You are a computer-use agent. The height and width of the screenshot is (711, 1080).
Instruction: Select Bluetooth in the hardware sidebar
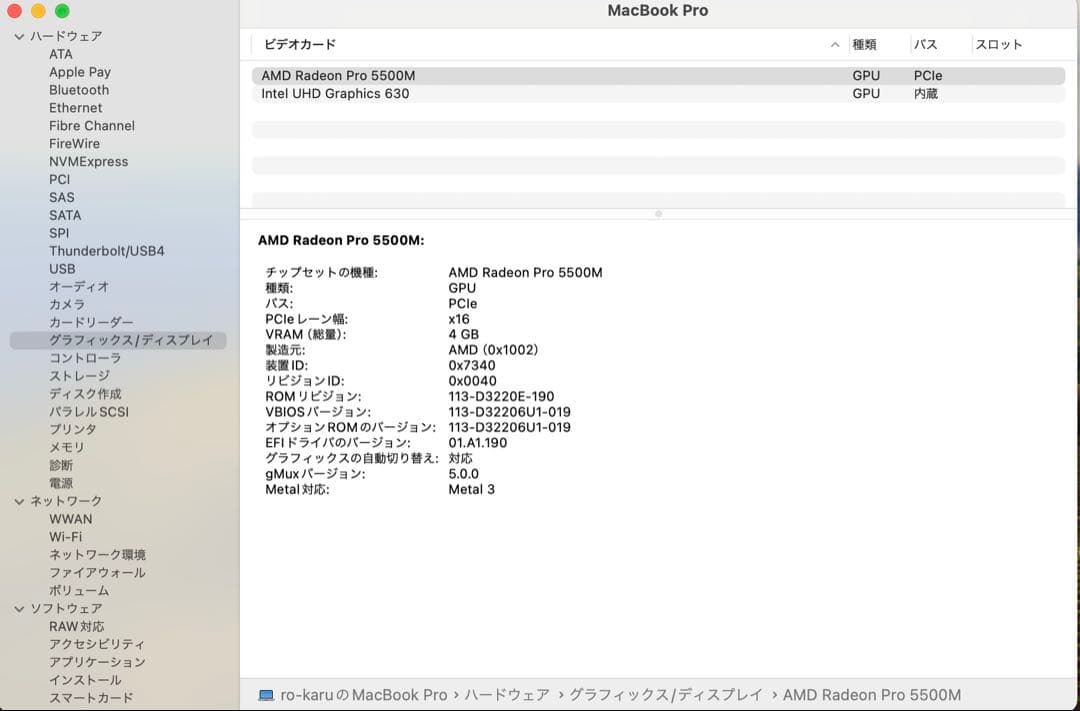click(78, 89)
